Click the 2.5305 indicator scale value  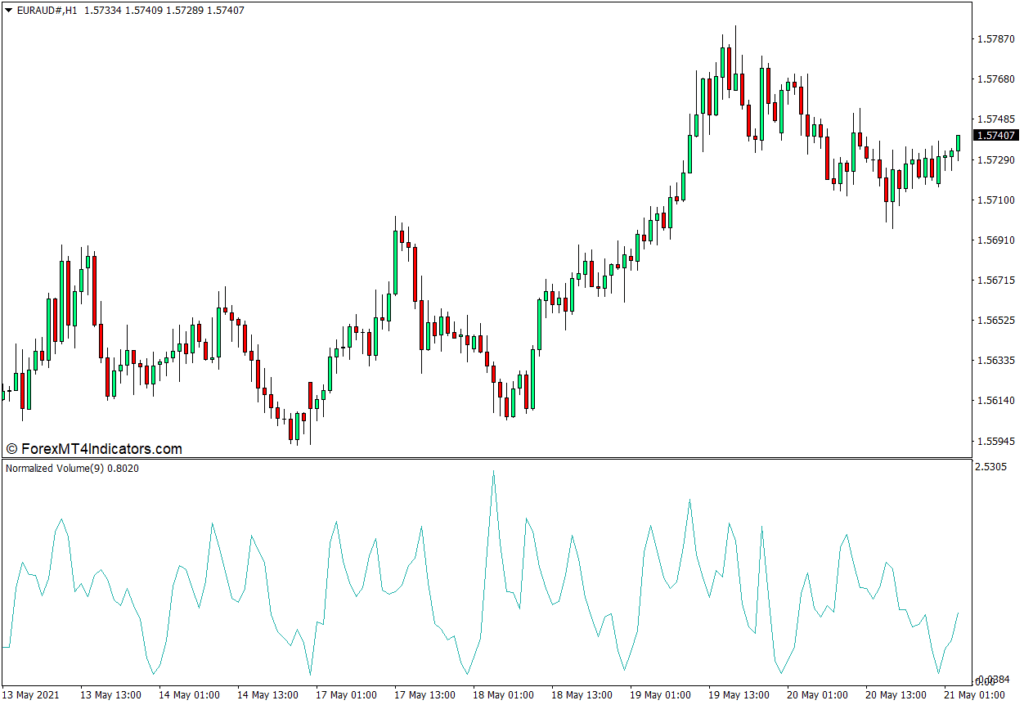pyautogui.click(x=993, y=467)
